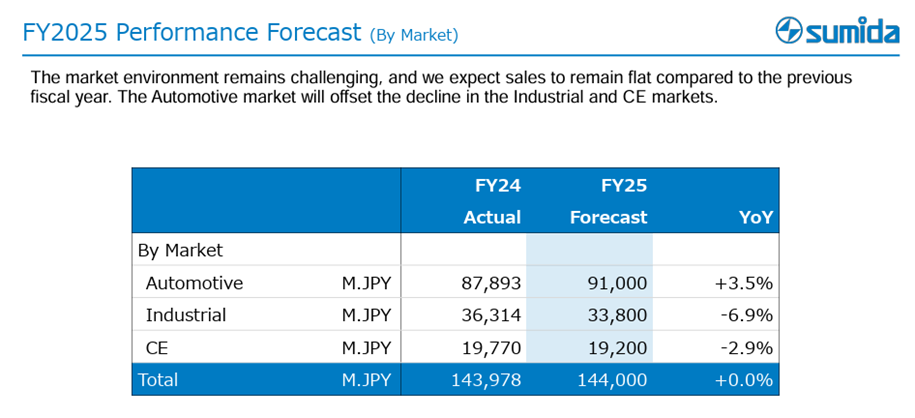Screen dimensions: 915x418
Task: Click the market environment description paragraph
Action: coord(441,87)
